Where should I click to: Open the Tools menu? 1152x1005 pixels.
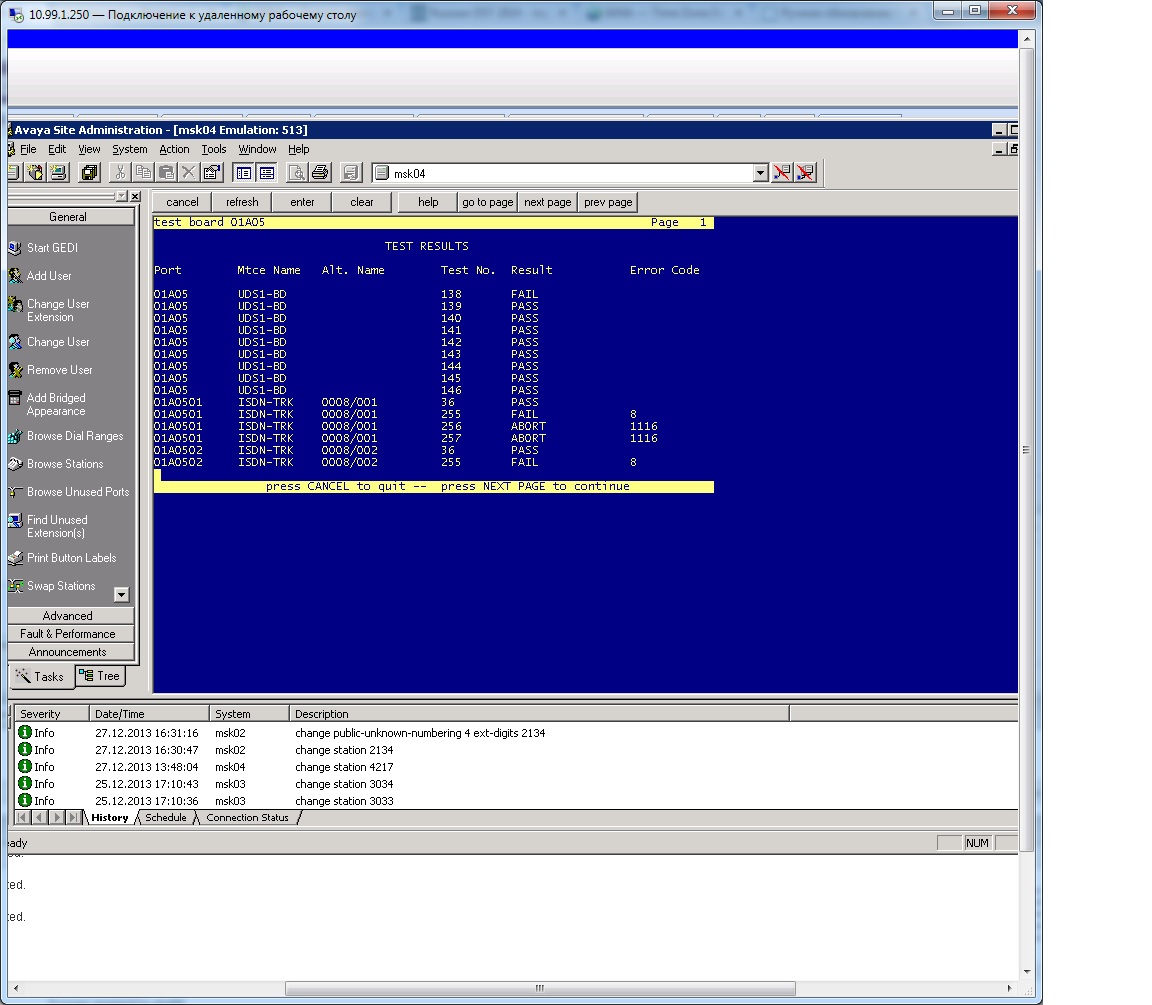214,149
